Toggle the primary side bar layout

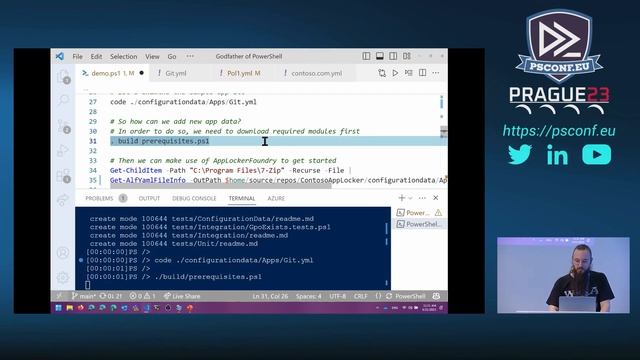367,56
